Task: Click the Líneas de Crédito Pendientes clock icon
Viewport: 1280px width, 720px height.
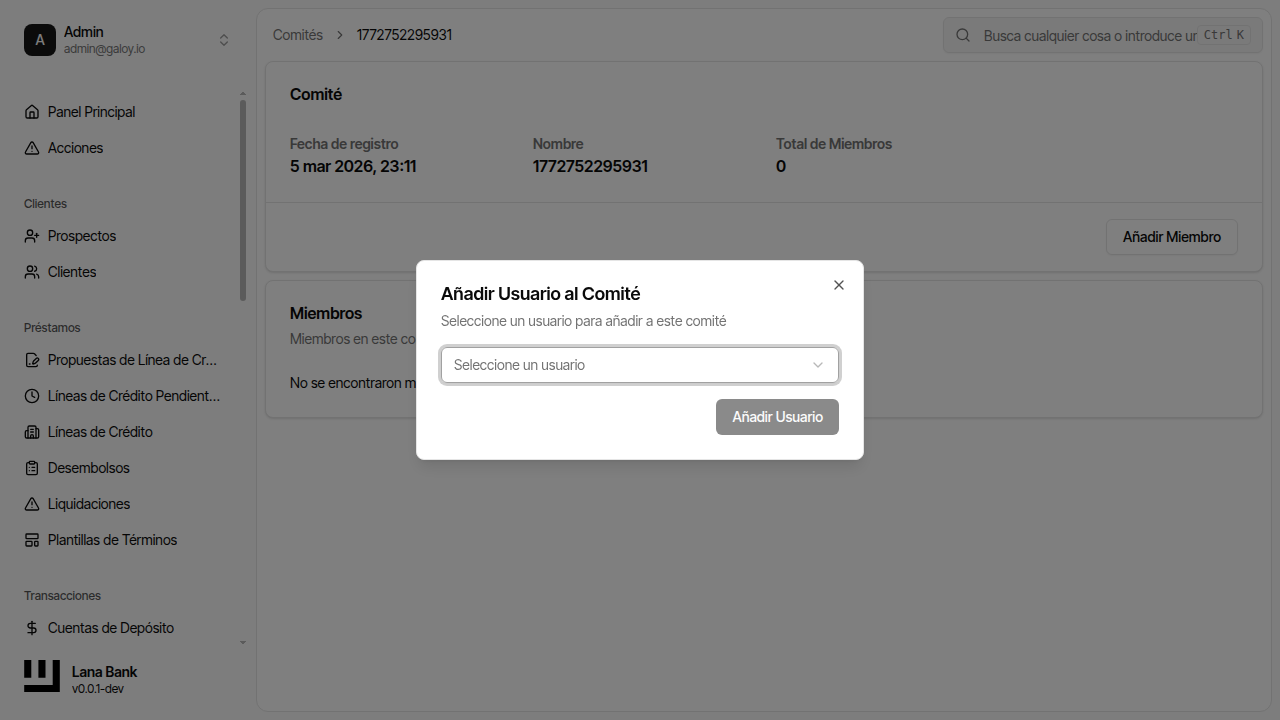Action: point(32,396)
